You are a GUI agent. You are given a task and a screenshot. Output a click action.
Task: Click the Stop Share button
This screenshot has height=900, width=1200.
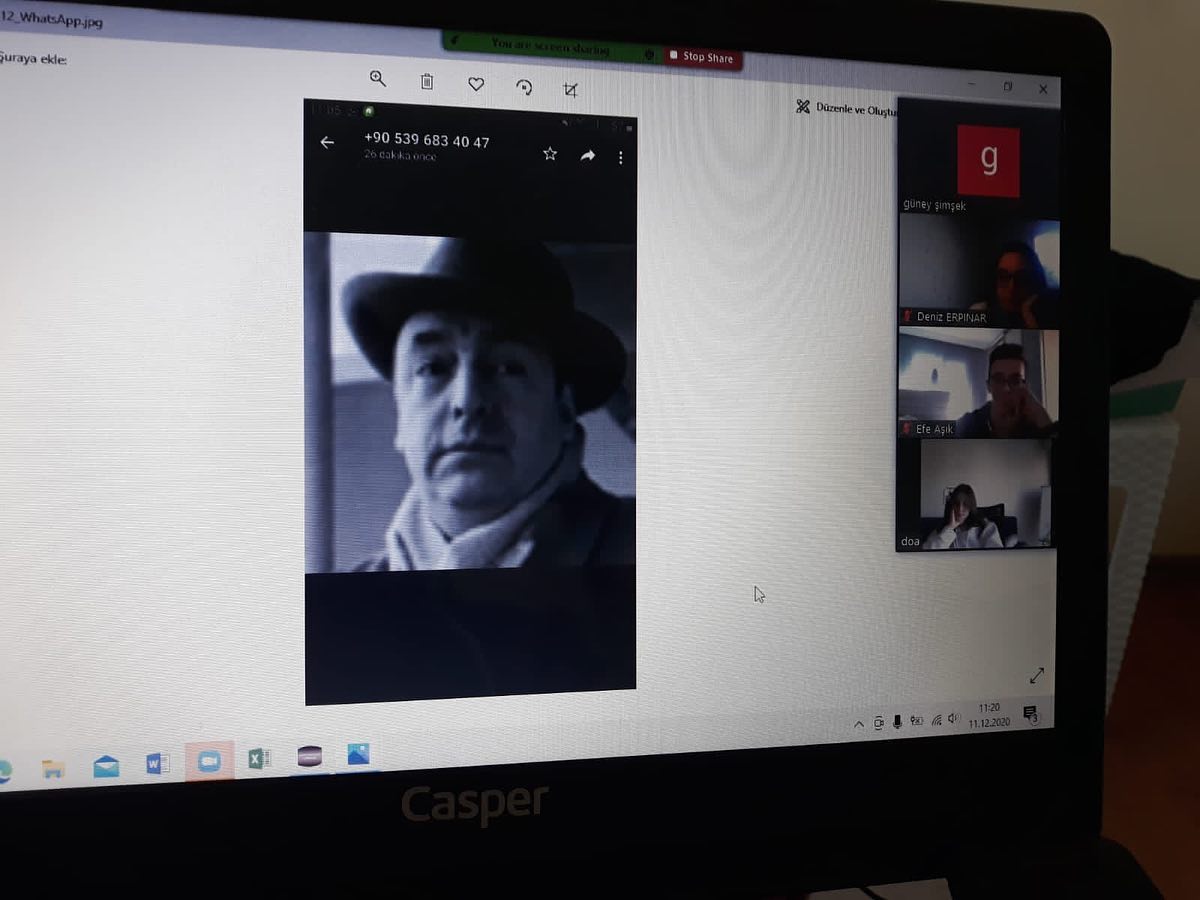pos(704,57)
